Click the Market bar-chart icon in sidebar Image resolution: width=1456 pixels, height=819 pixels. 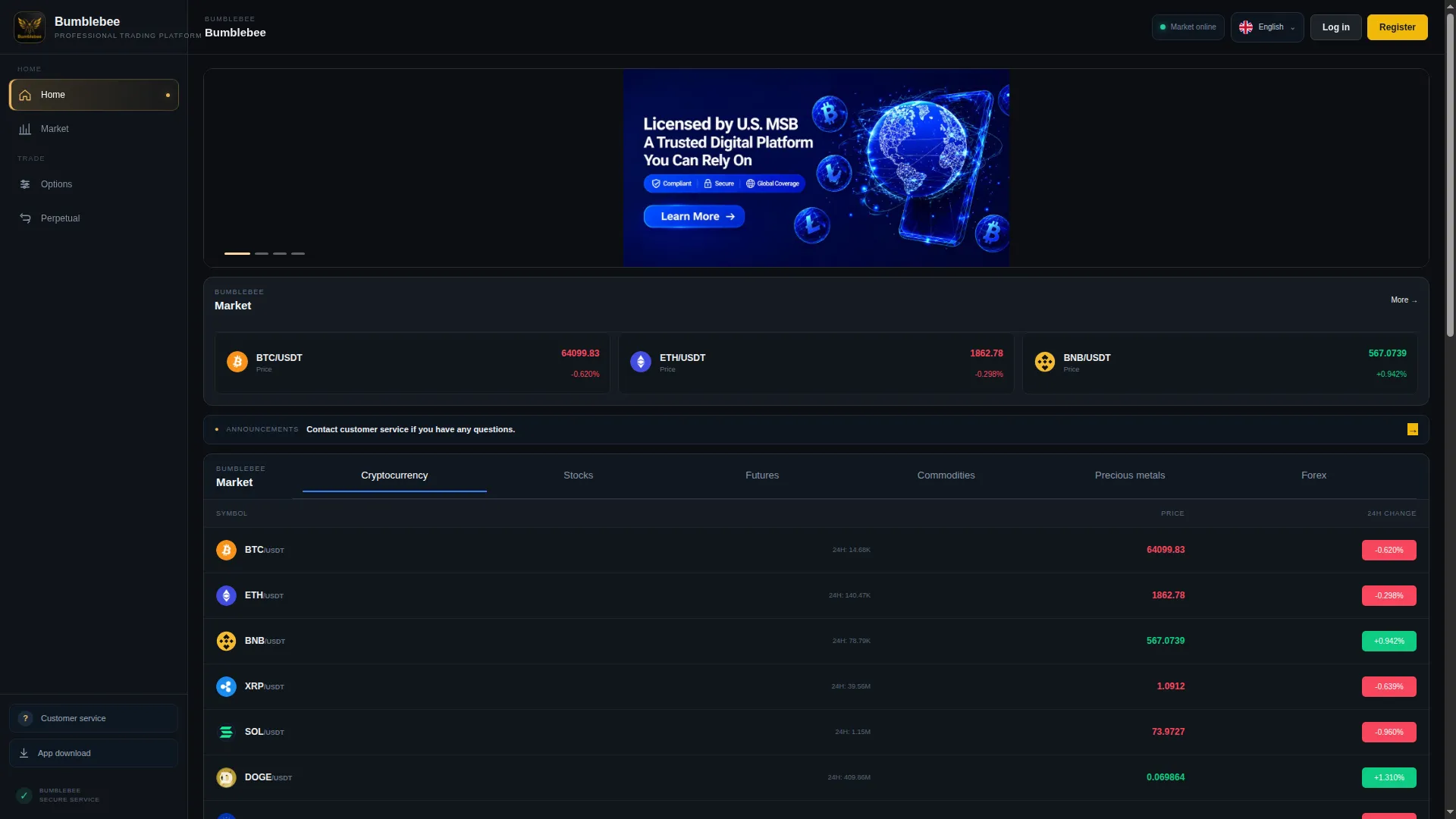(x=25, y=129)
